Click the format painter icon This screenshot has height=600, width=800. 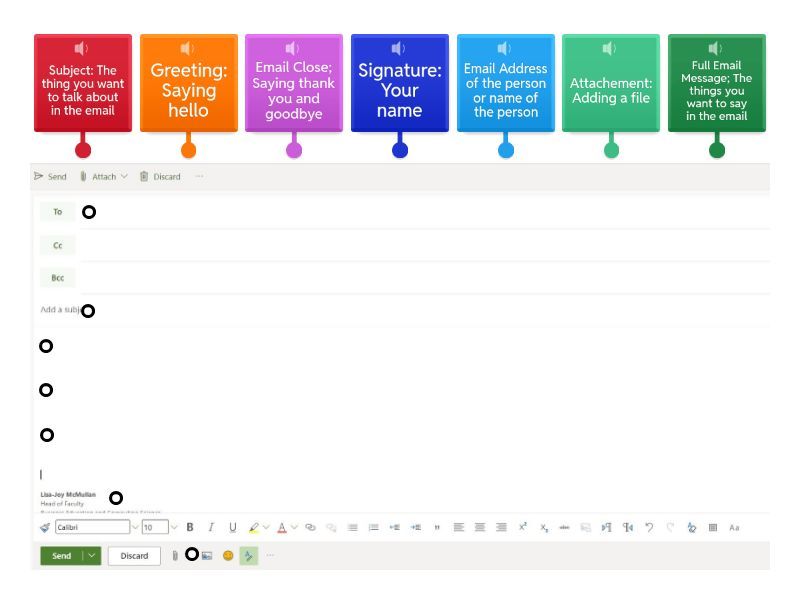[x=45, y=527]
